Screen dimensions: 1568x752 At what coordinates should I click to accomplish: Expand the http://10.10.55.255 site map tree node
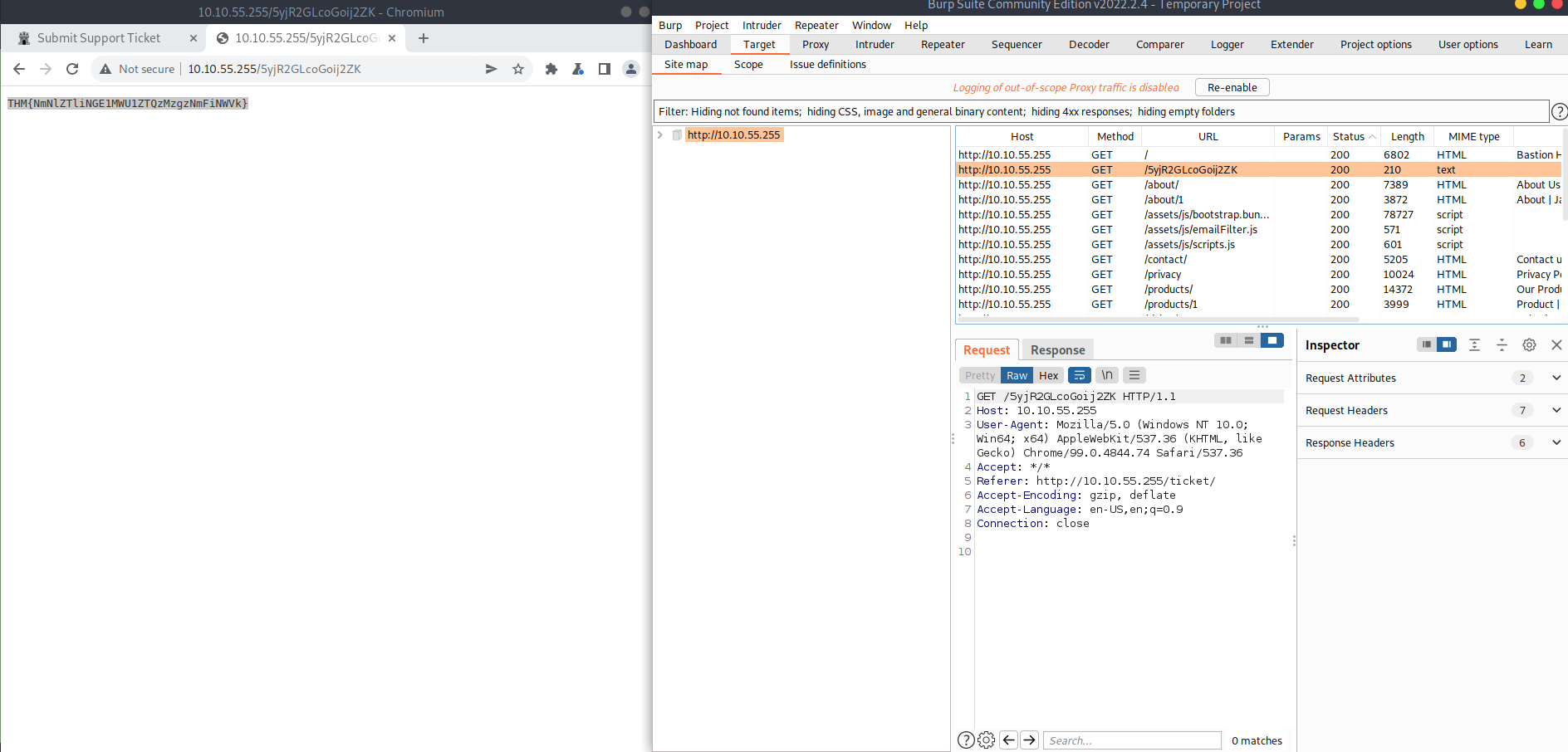click(x=660, y=134)
